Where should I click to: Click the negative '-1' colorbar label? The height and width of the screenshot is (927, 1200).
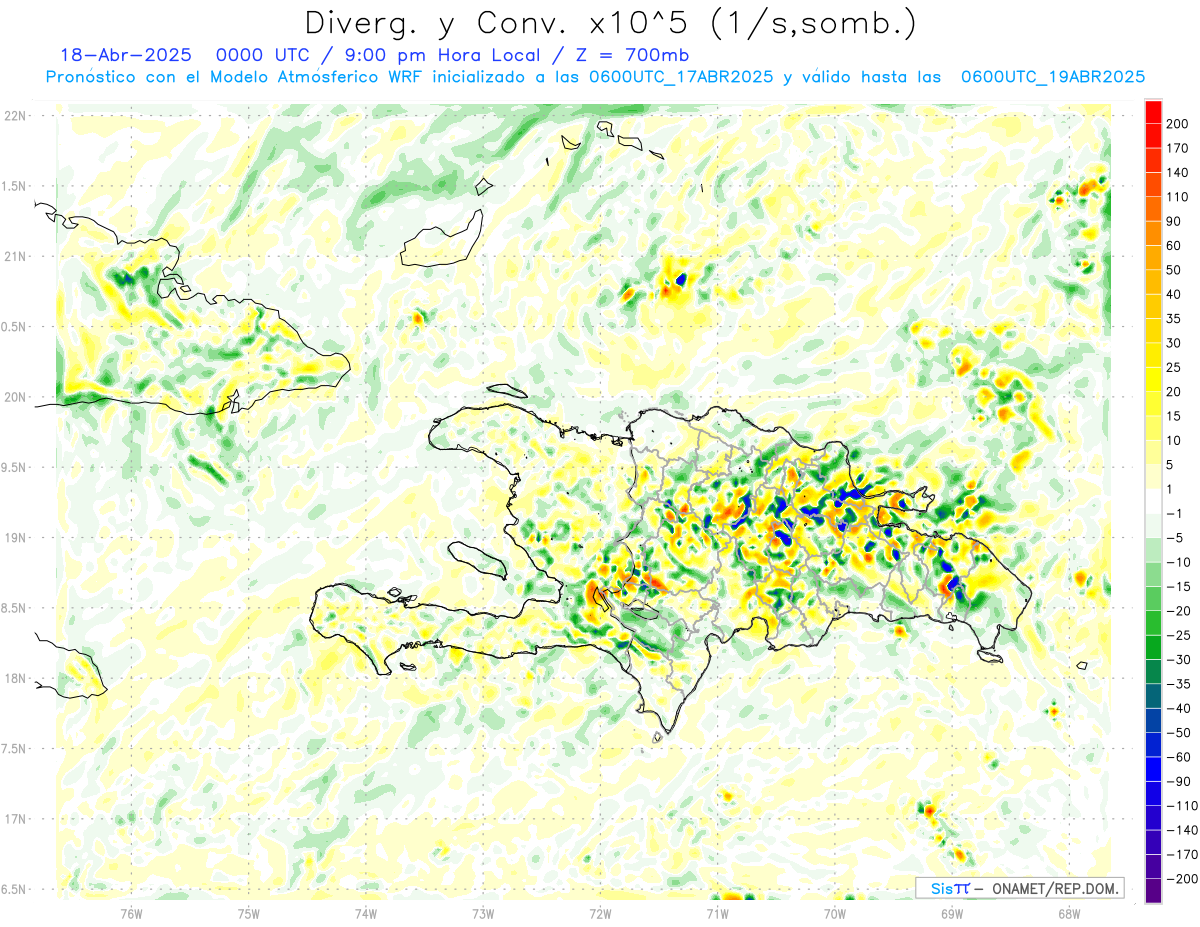[1174, 514]
